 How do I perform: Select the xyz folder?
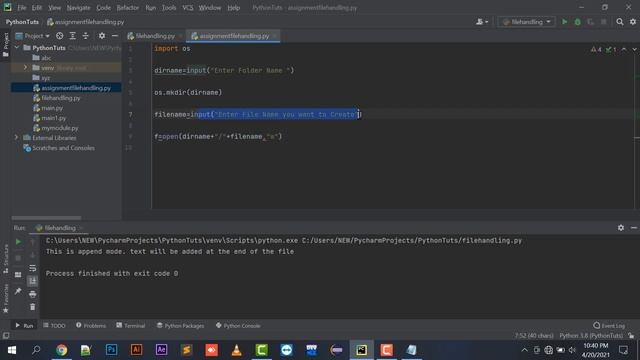coord(42,78)
